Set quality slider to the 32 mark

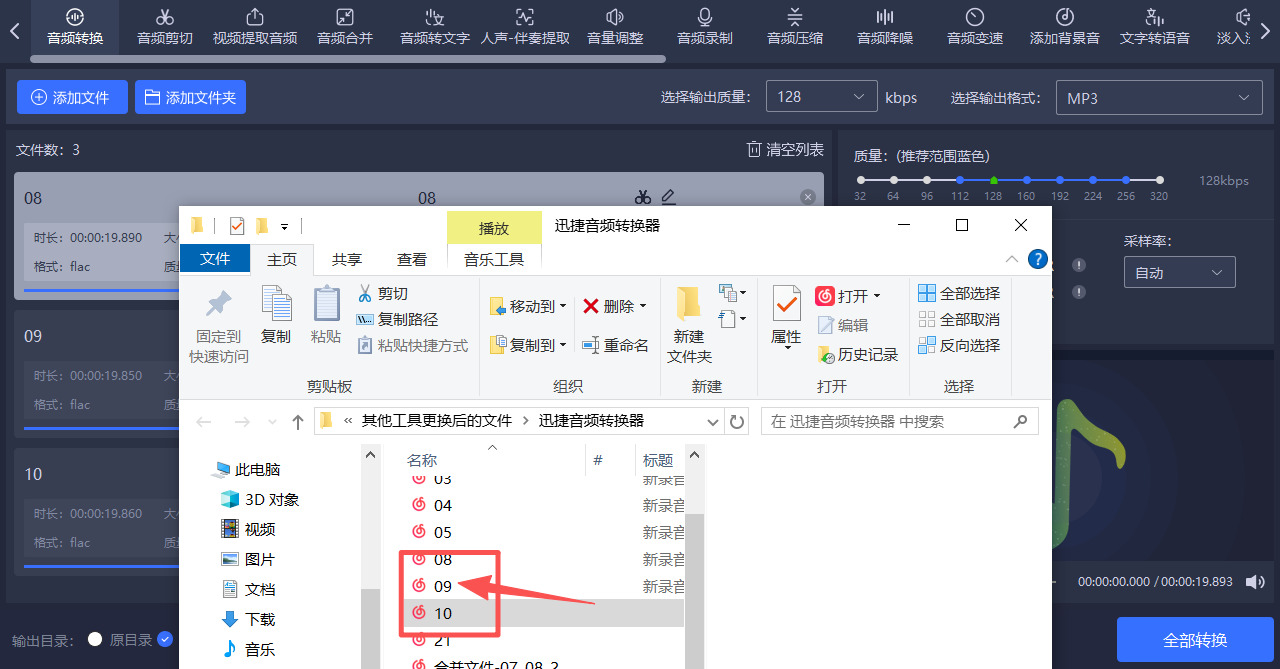pos(860,180)
